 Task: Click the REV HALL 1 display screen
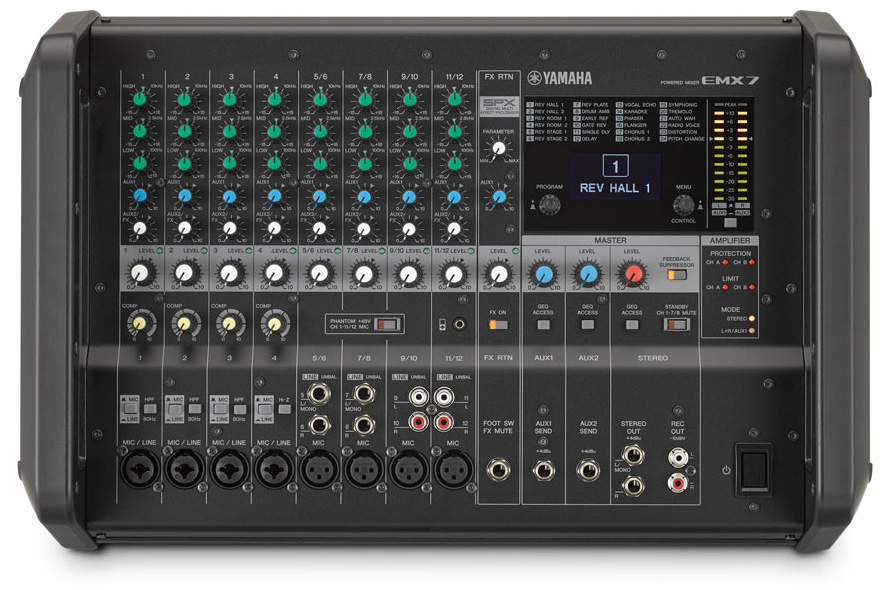point(616,177)
